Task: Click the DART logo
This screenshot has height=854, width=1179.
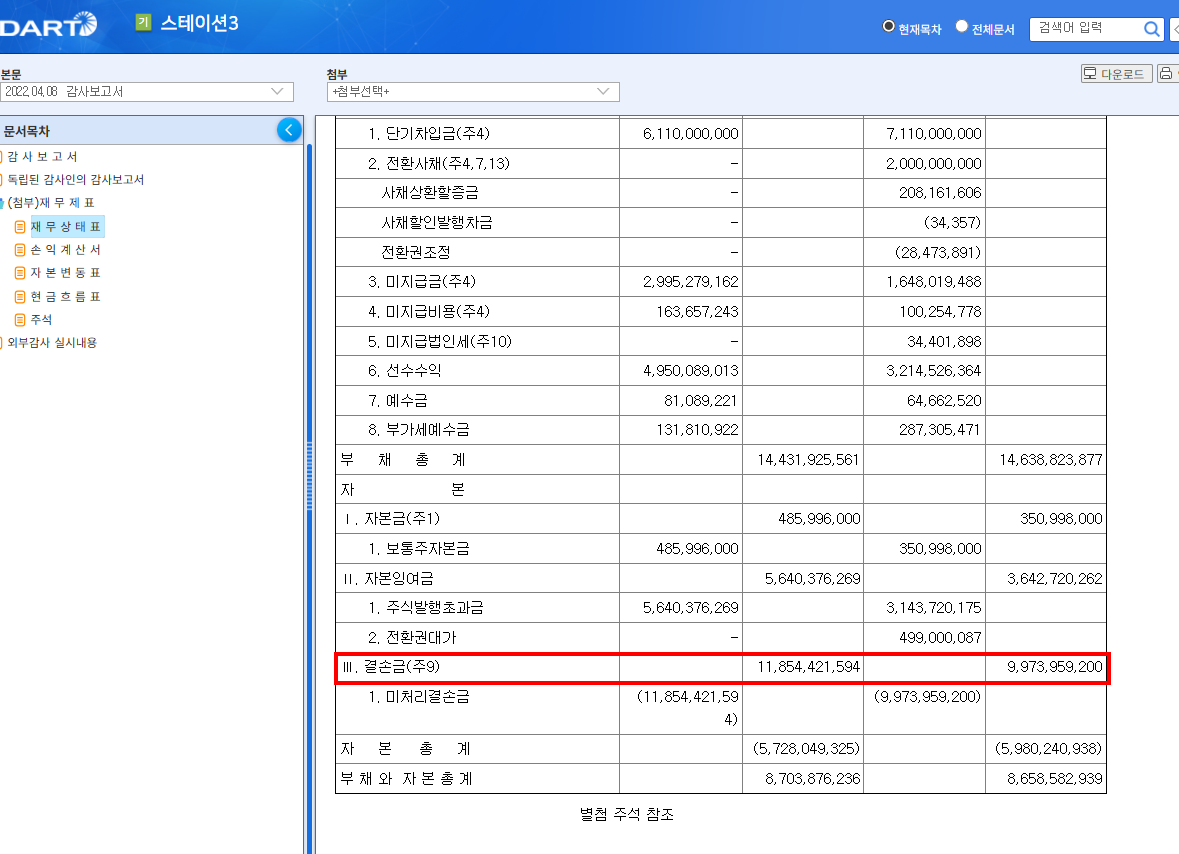Action: [48, 25]
